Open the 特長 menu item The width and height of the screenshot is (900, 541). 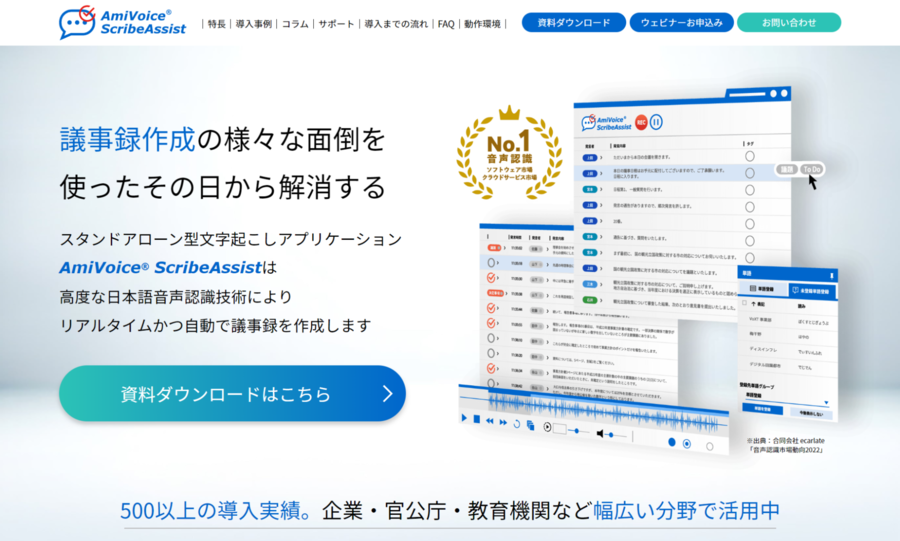click(216, 23)
